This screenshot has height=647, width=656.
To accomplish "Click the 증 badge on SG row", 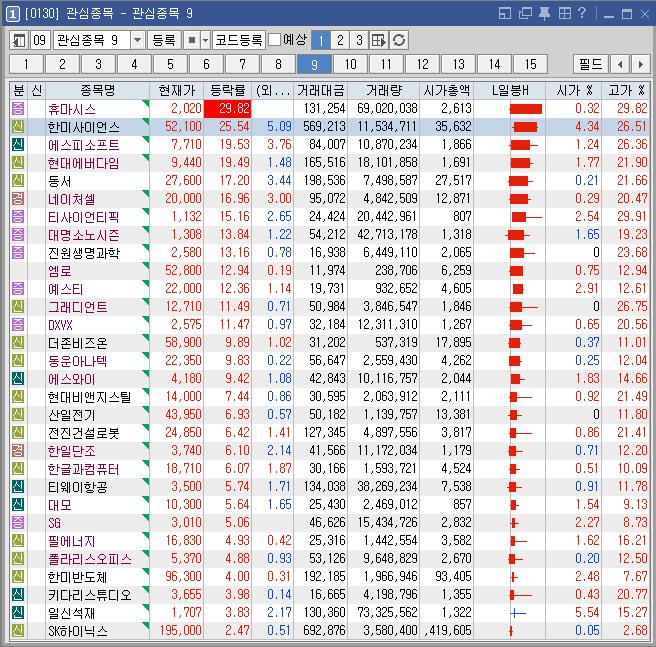I will (18, 523).
